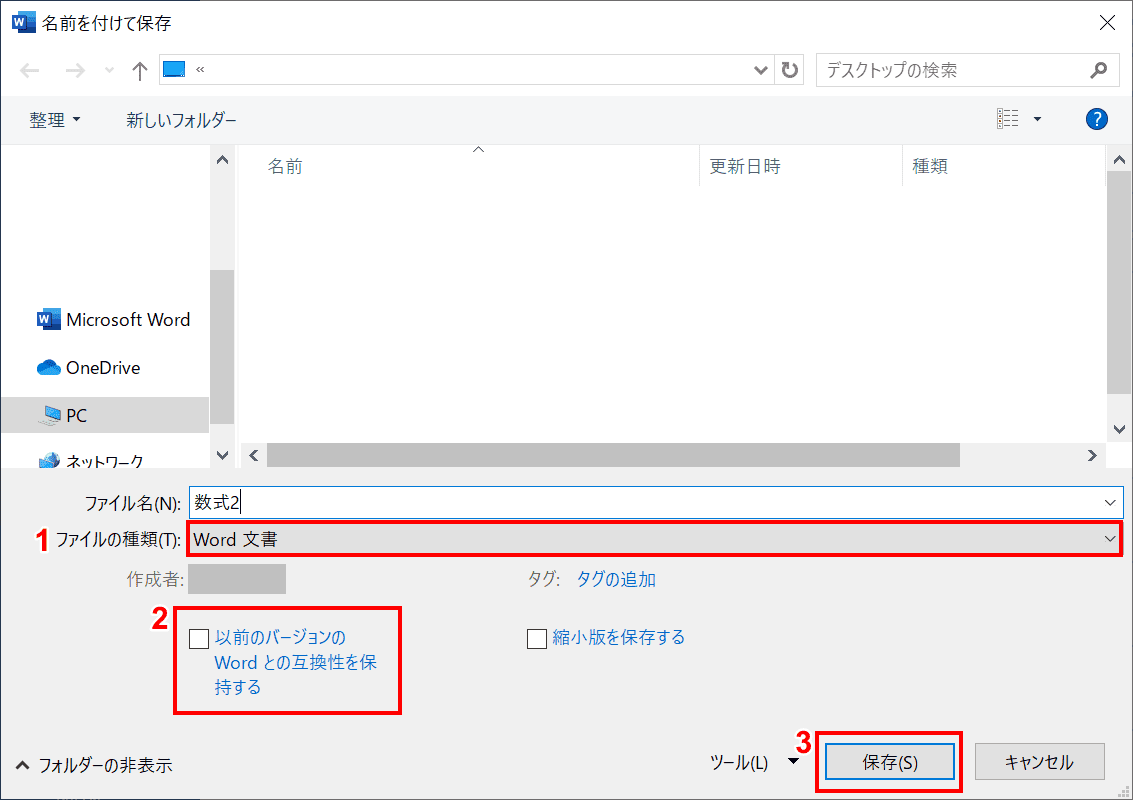Click the search magnifier icon
This screenshot has width=1133, height=800.
[x=1098, y=70]
